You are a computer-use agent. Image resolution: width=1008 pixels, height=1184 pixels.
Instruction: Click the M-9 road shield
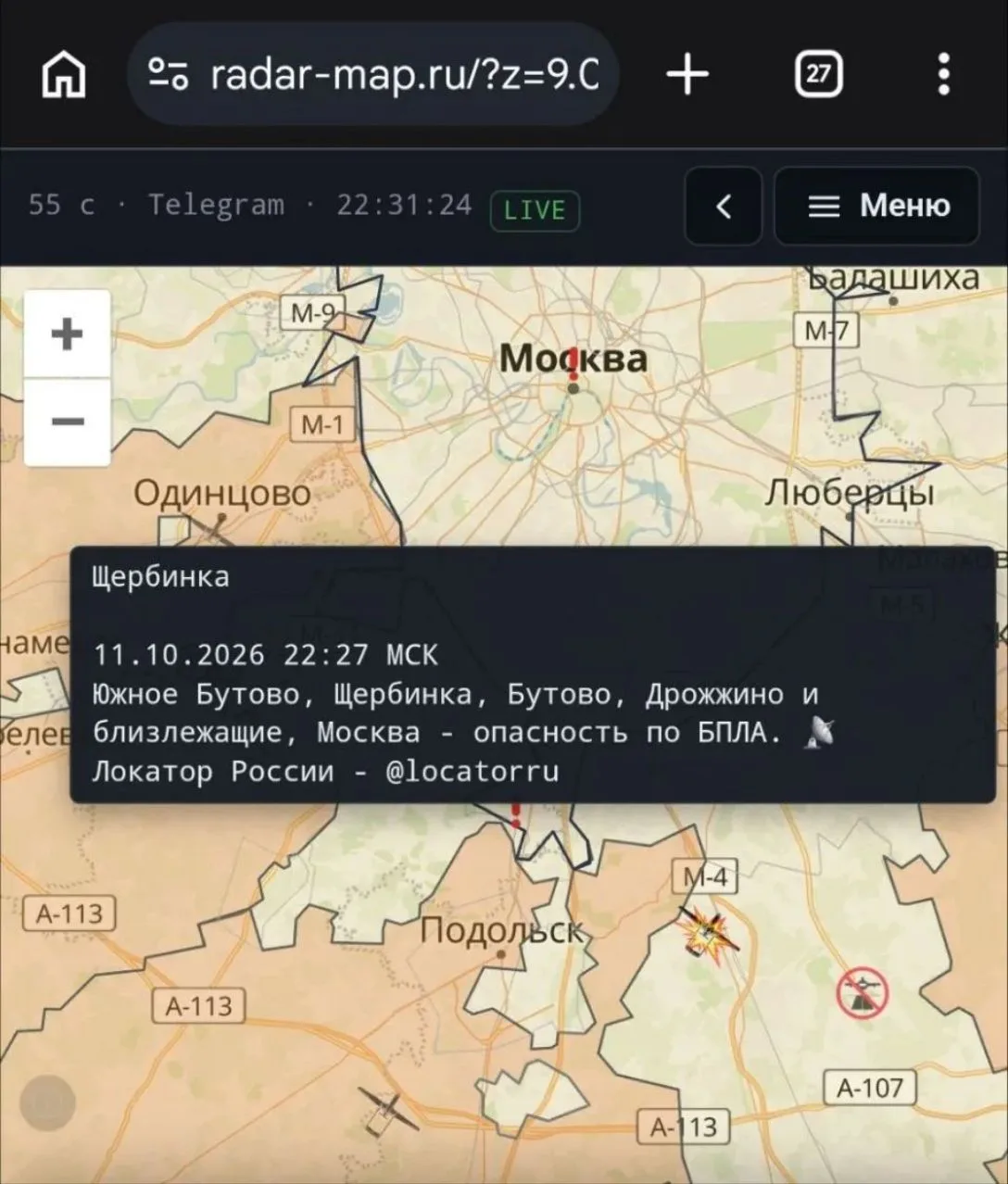point(314,313)
